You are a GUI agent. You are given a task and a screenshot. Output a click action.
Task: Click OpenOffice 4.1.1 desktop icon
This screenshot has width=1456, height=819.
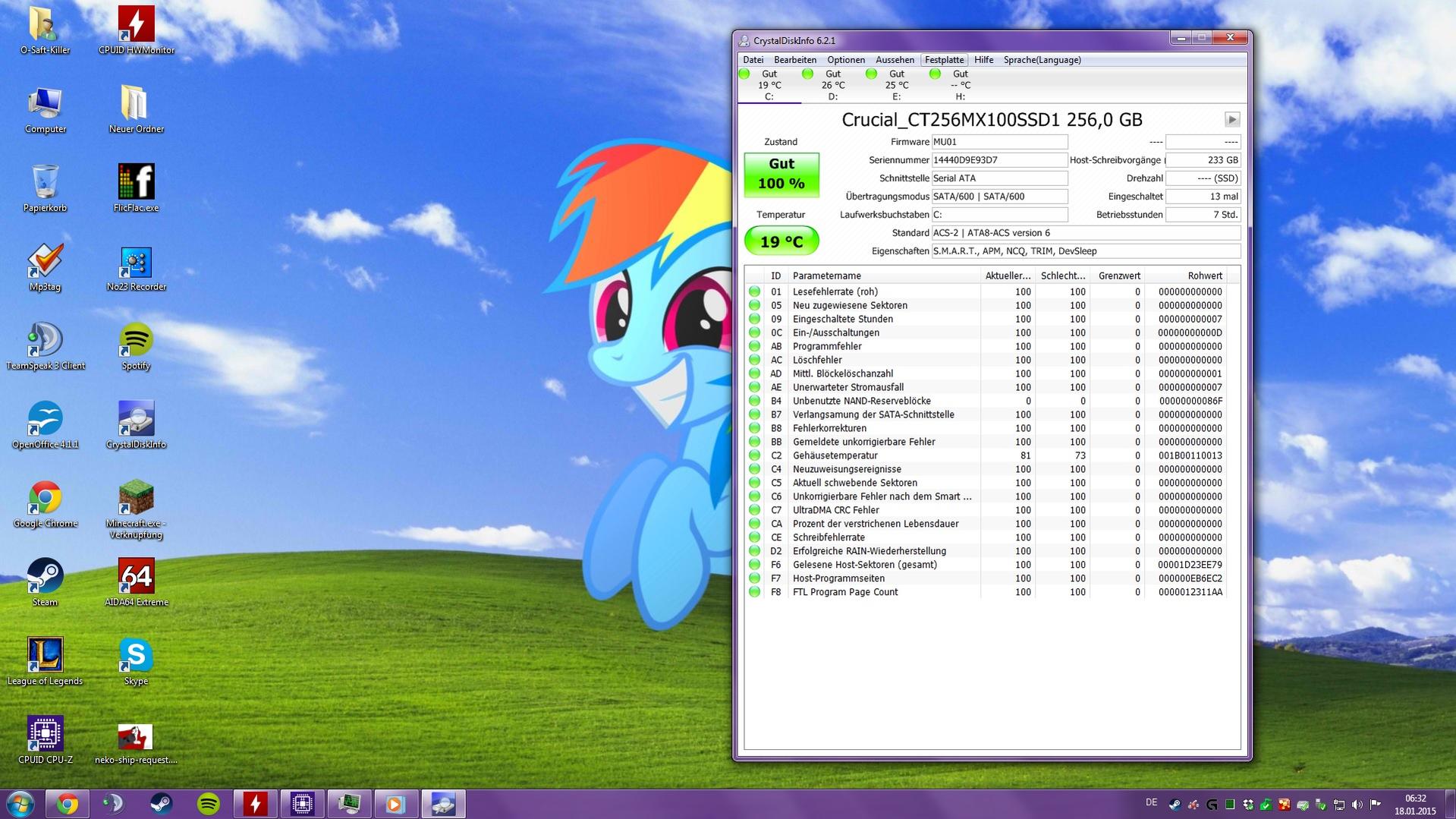pyautogui.click(x=45, y=425)
